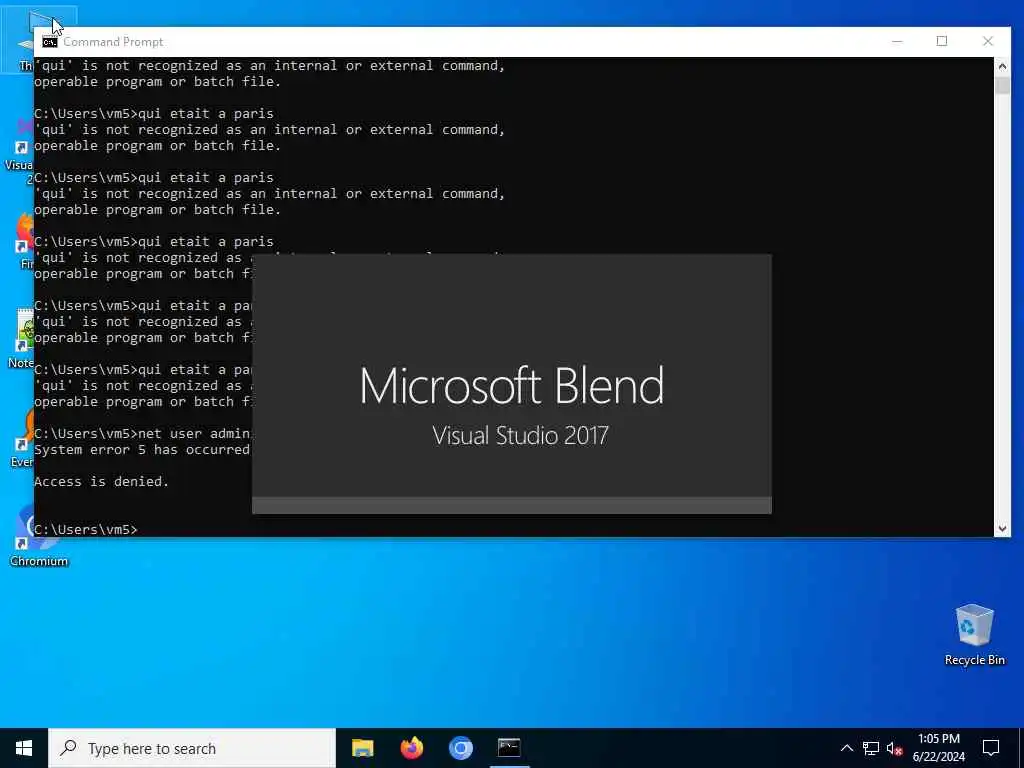Open the notification center icon
The width and height of the screenshot is (1024, 768).
[991, 748]
